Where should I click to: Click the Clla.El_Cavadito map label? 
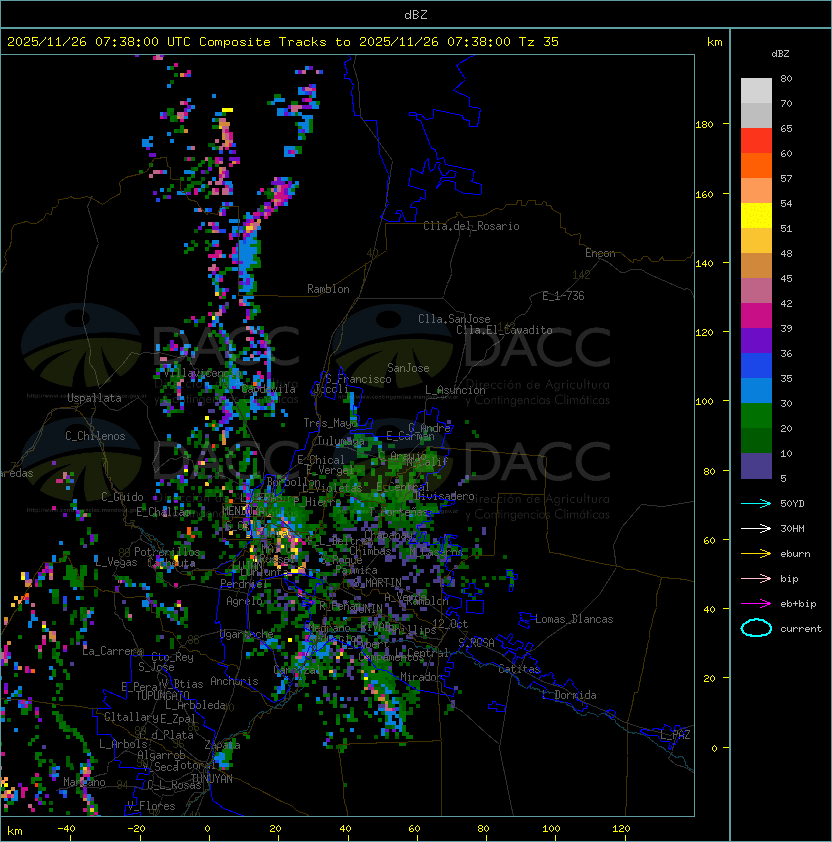click(504, 330)
